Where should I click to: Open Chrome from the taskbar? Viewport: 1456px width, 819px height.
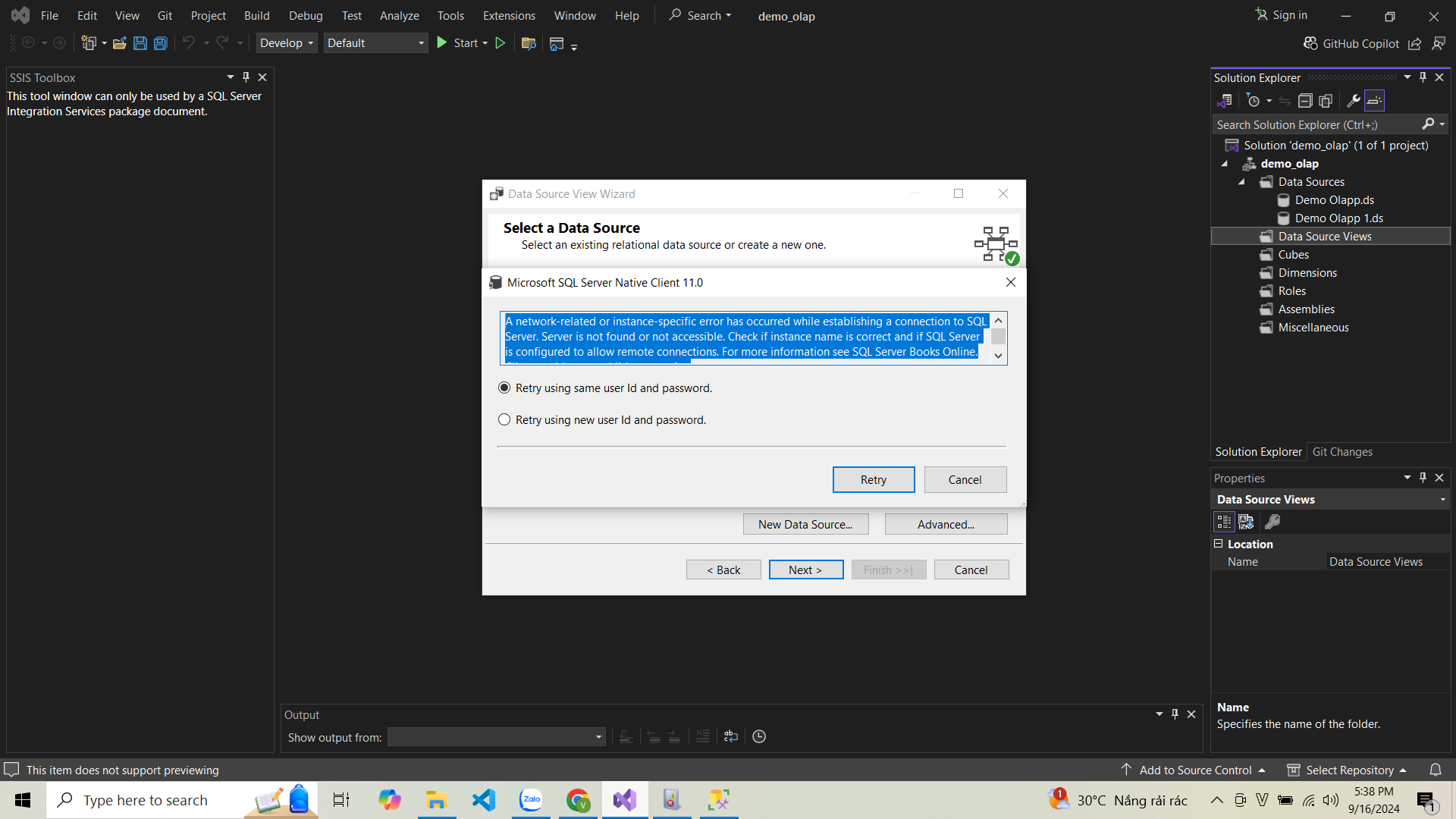(x=578, y=800)
